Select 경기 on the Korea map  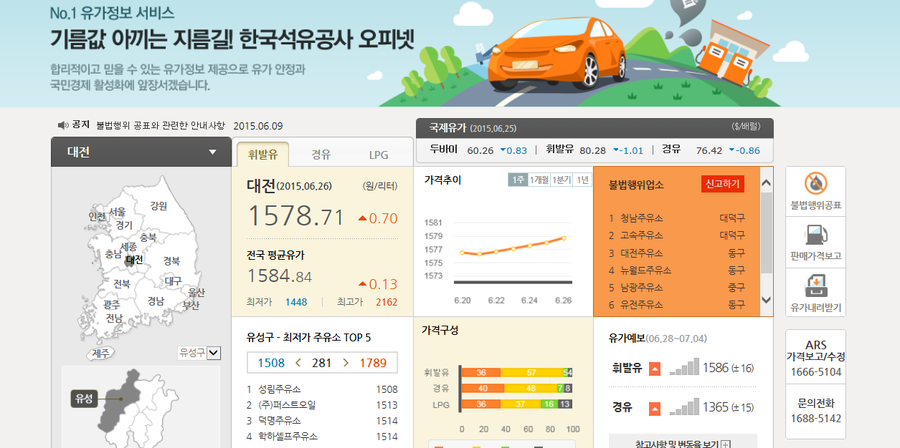[123, 225]
